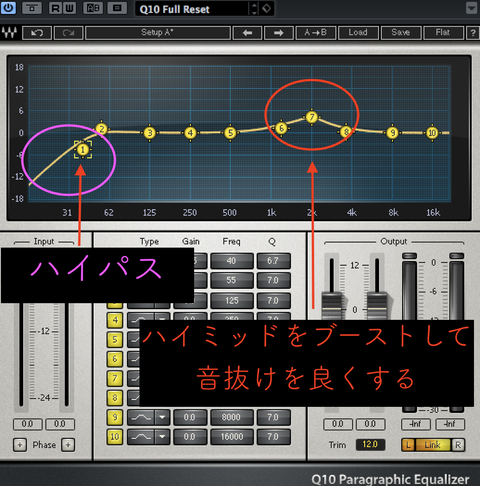Click the left output 0.0 value box
The image size is (480, 486).
pos(338,424)
